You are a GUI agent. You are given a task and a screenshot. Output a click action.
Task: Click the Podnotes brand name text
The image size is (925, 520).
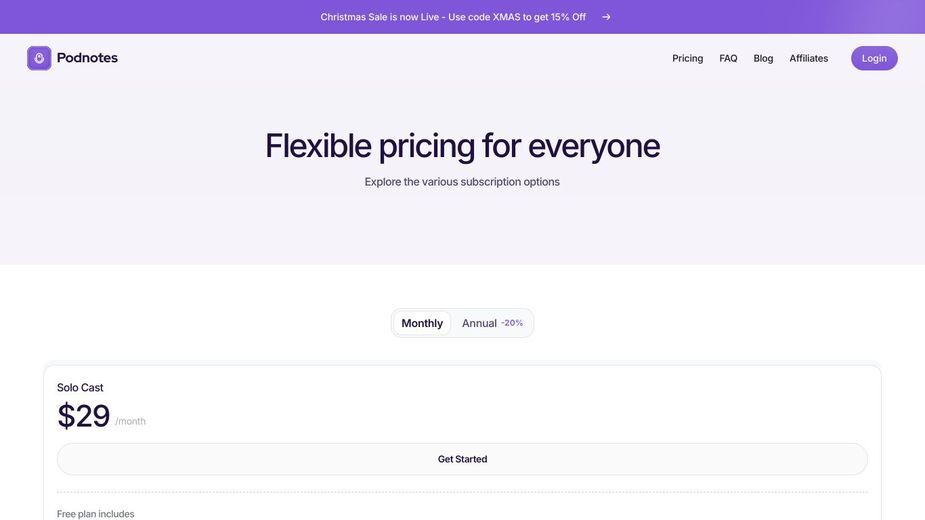(87, 58)
